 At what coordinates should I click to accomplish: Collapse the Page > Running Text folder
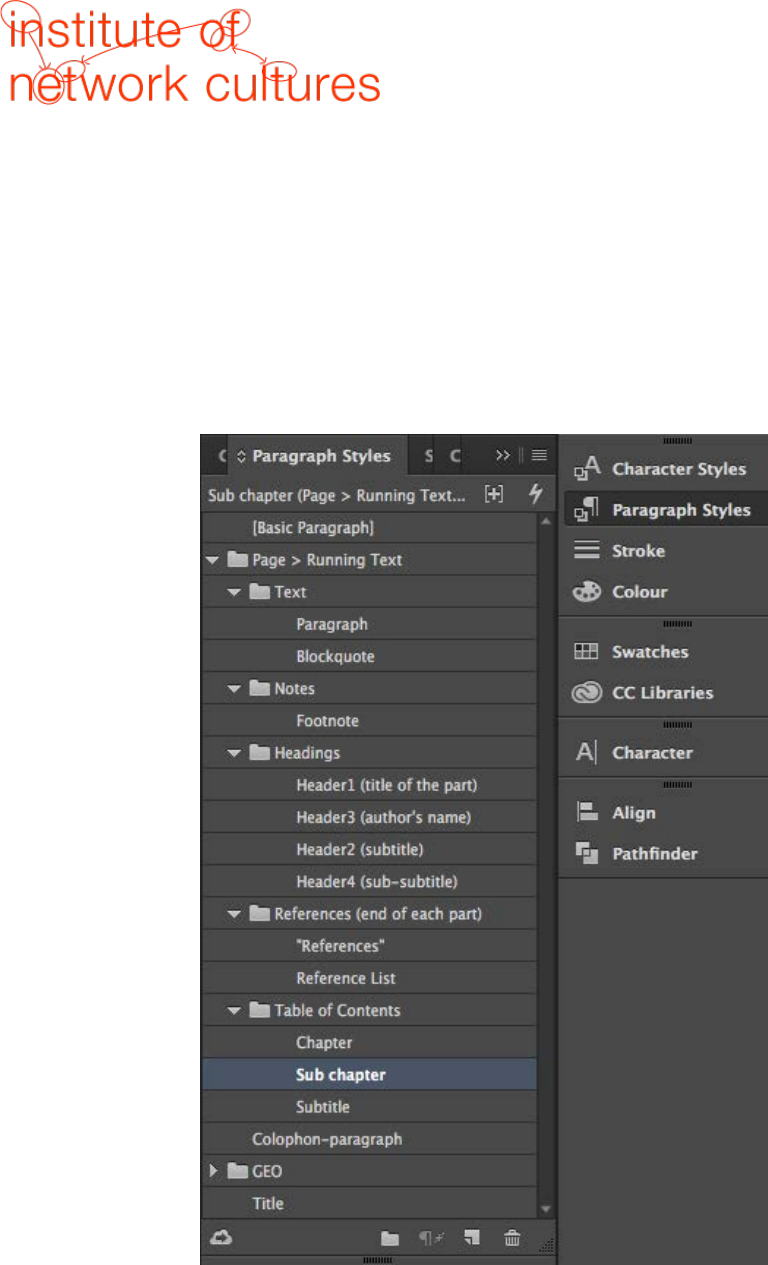coord(212,560)
